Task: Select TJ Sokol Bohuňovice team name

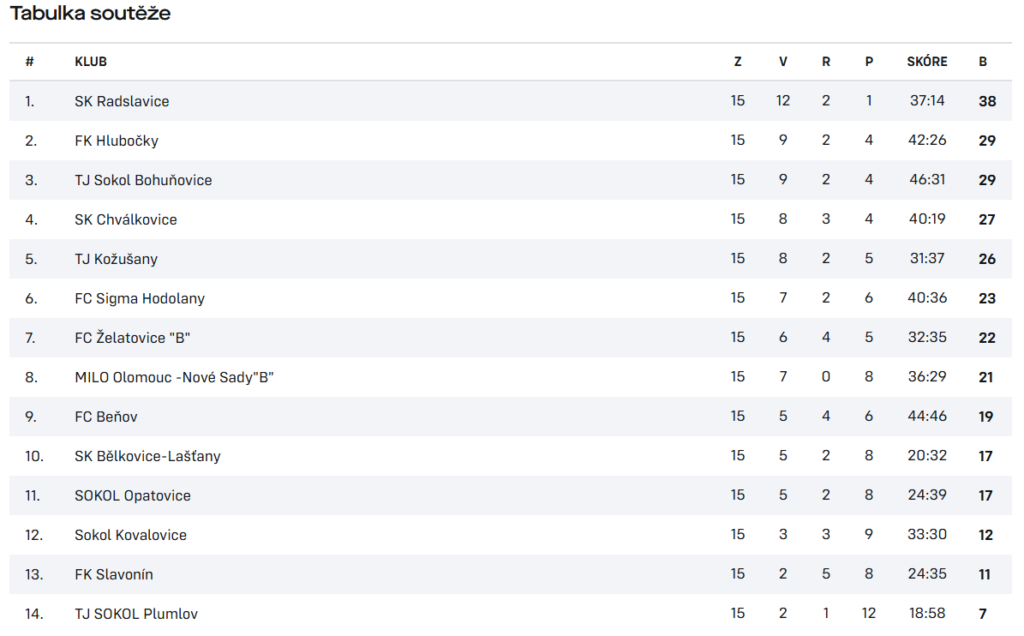Action: click(143, 180)
